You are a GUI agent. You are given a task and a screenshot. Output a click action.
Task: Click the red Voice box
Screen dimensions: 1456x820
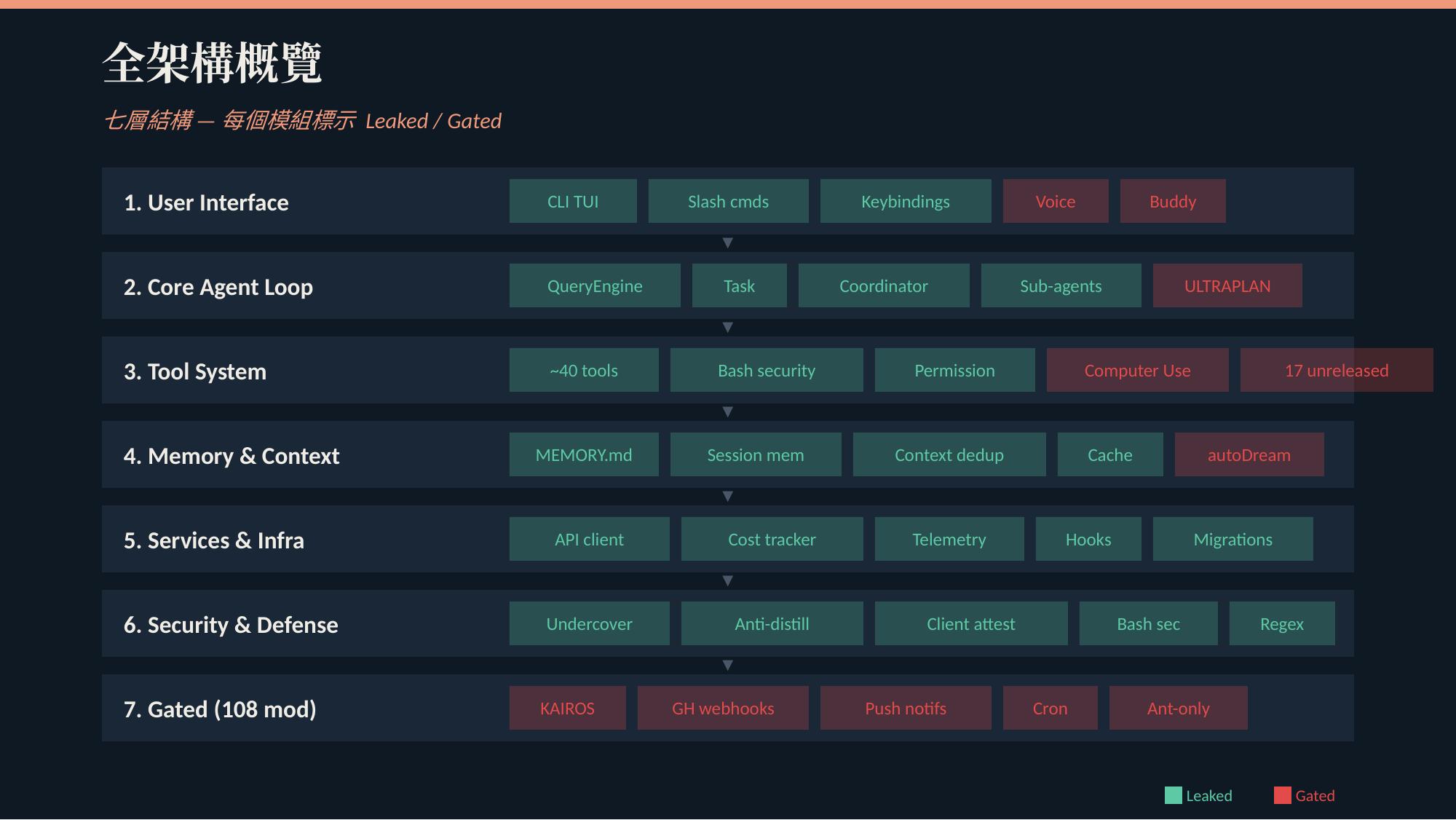(x=1056, y=201)
